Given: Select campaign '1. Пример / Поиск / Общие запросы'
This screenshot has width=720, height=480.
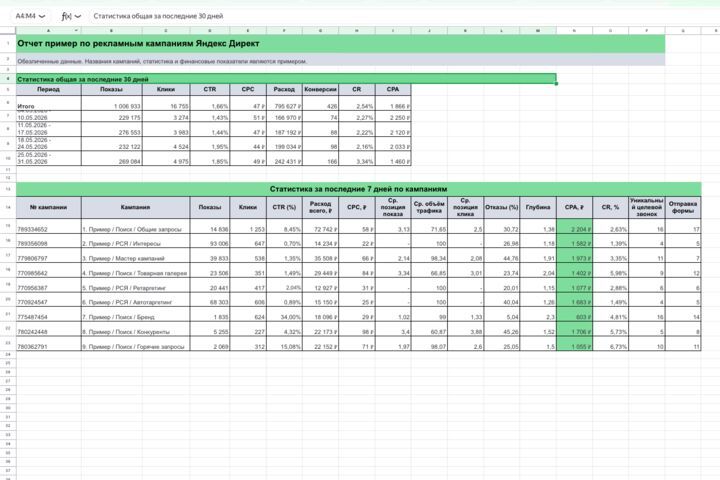Looking at the screenshot, I should tap(135, 226).
